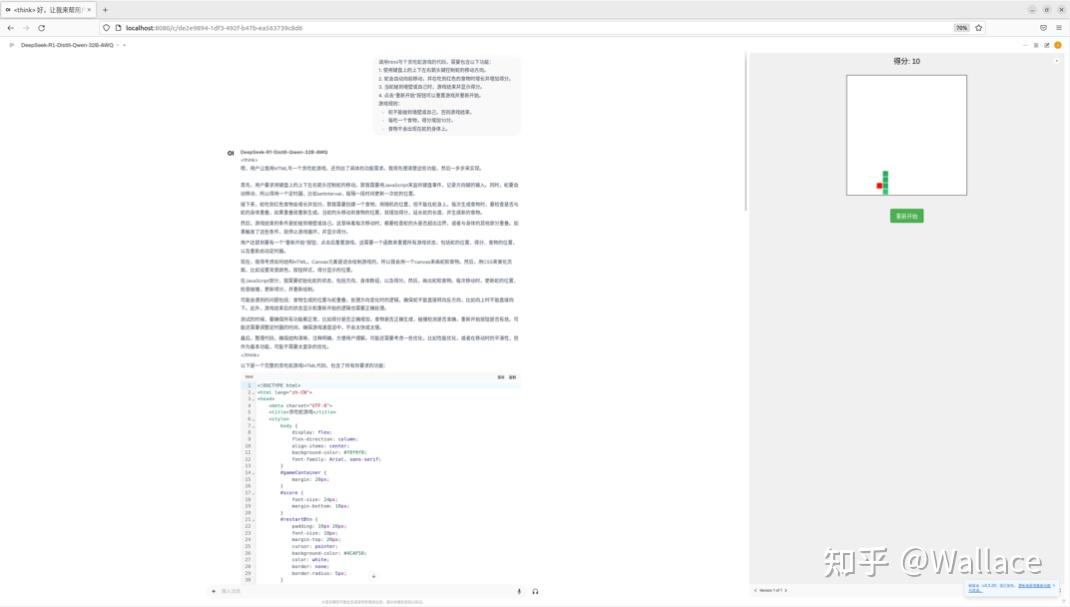Collapse #restartBtn fold at line 21
Viewport: 1070px width, 607px height.
click(x=253, y=520)
